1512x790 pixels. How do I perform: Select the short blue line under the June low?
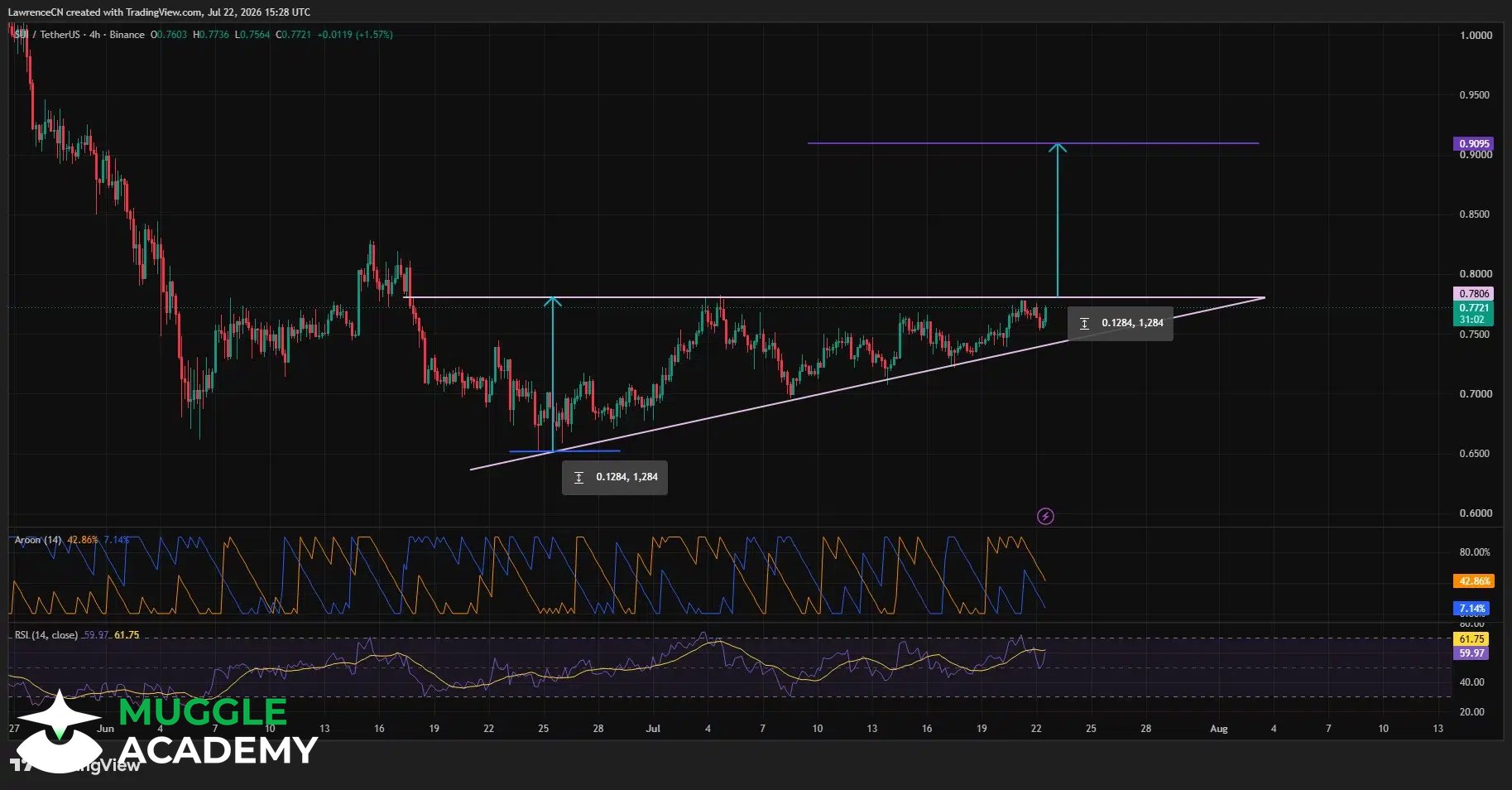(564, 451)
